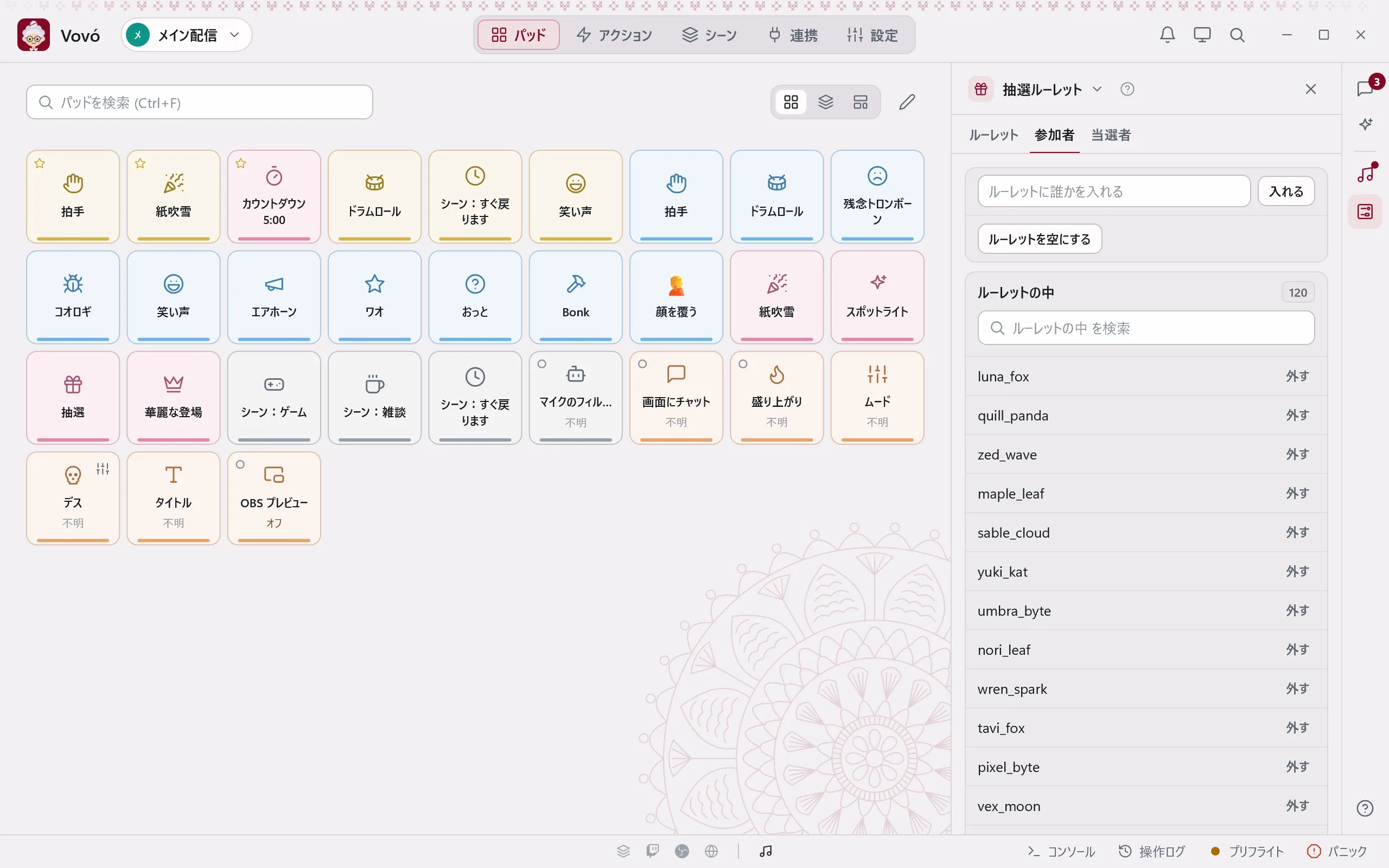This screenshot has height=868, width=1389.
Task: Switch to stacked layers view icon
Action: 825,102
